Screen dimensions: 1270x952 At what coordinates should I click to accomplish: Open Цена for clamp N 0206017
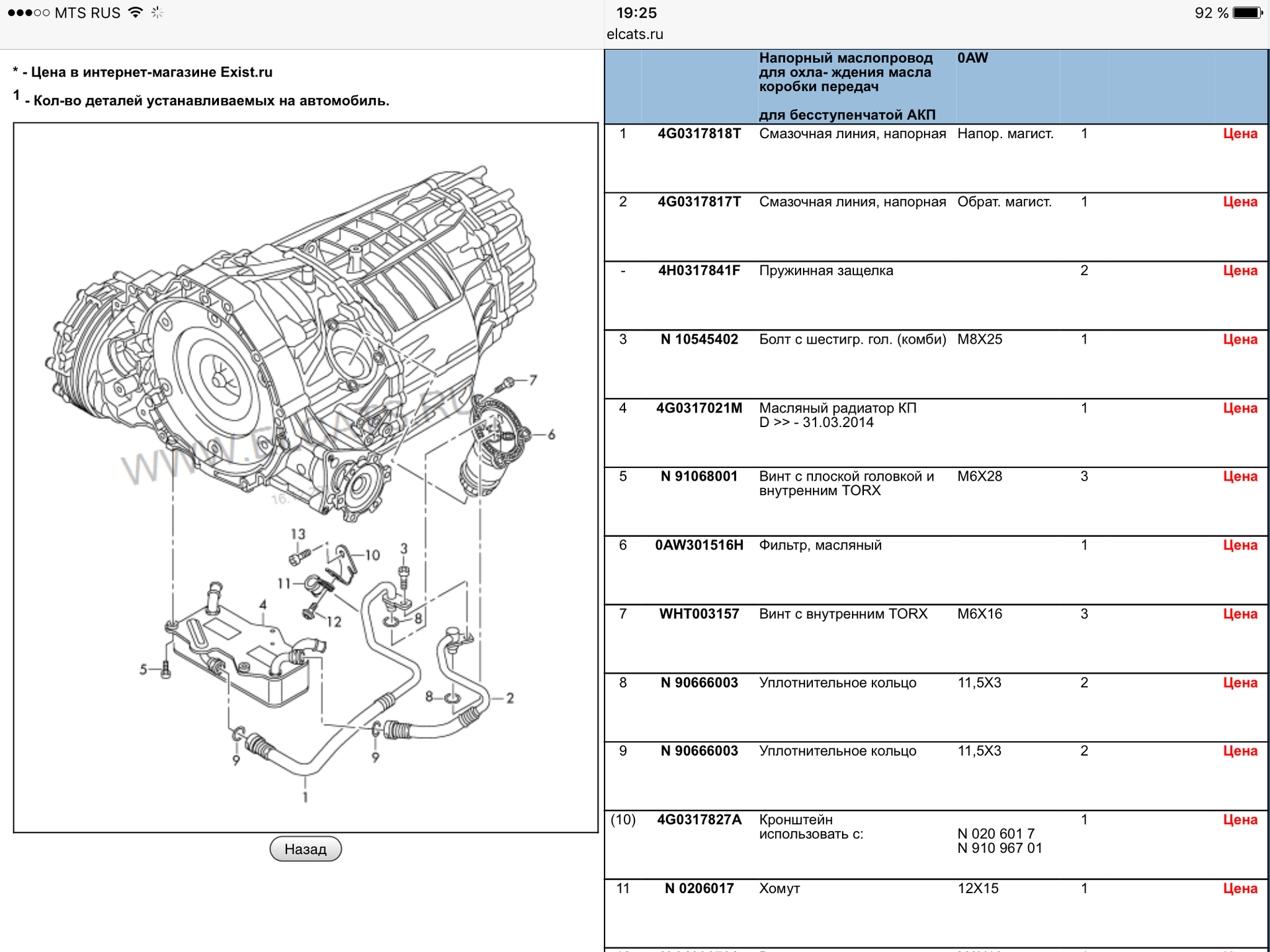click(x=1240, y=888)
